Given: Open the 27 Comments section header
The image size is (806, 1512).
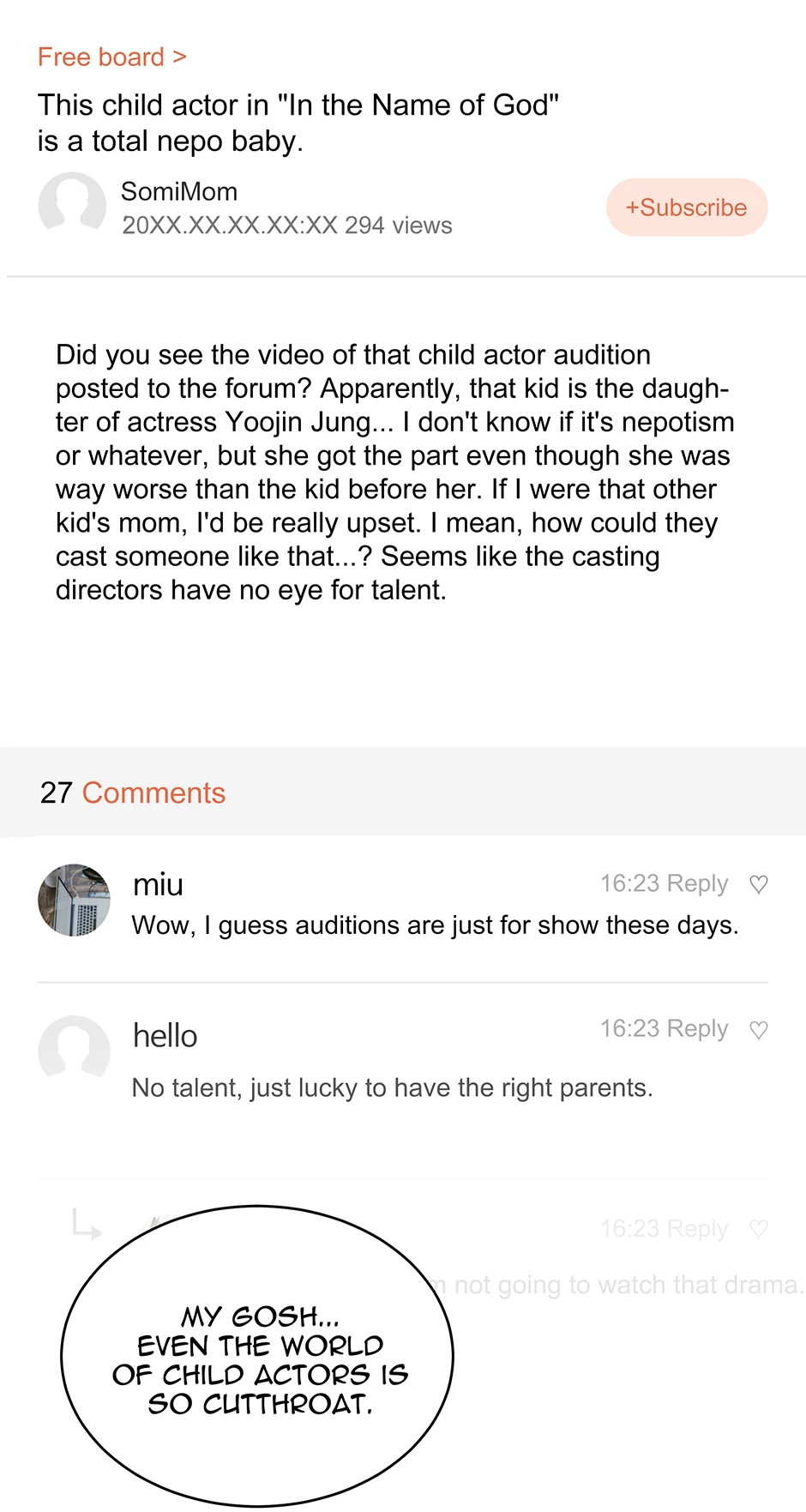Looking at the screenshot, I should point(133,793).
